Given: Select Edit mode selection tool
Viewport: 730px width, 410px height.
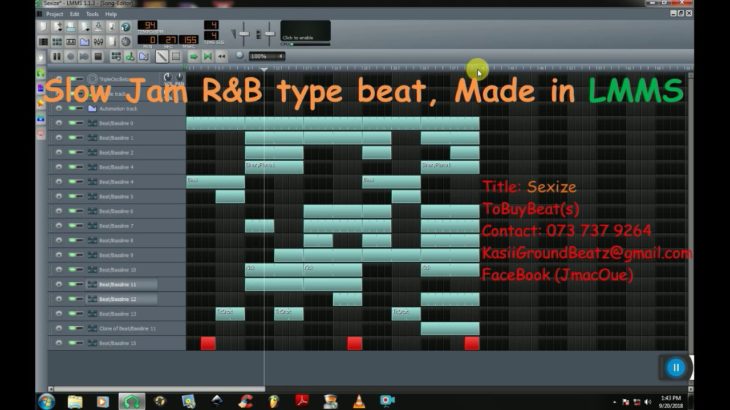Looking at the screenshot, I should [176, 57].
